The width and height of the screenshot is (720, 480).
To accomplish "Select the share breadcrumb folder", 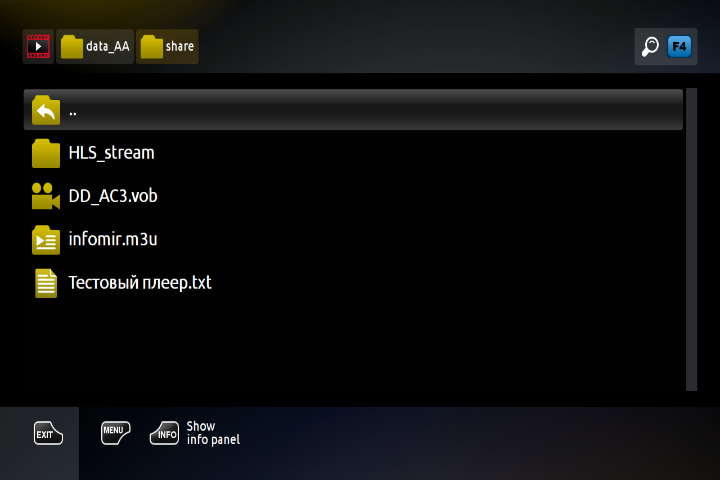I will coord(167,46).
